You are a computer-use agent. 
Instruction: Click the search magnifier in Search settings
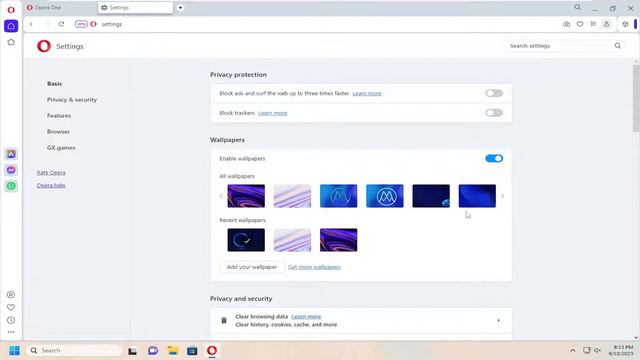tap(618, 46)
